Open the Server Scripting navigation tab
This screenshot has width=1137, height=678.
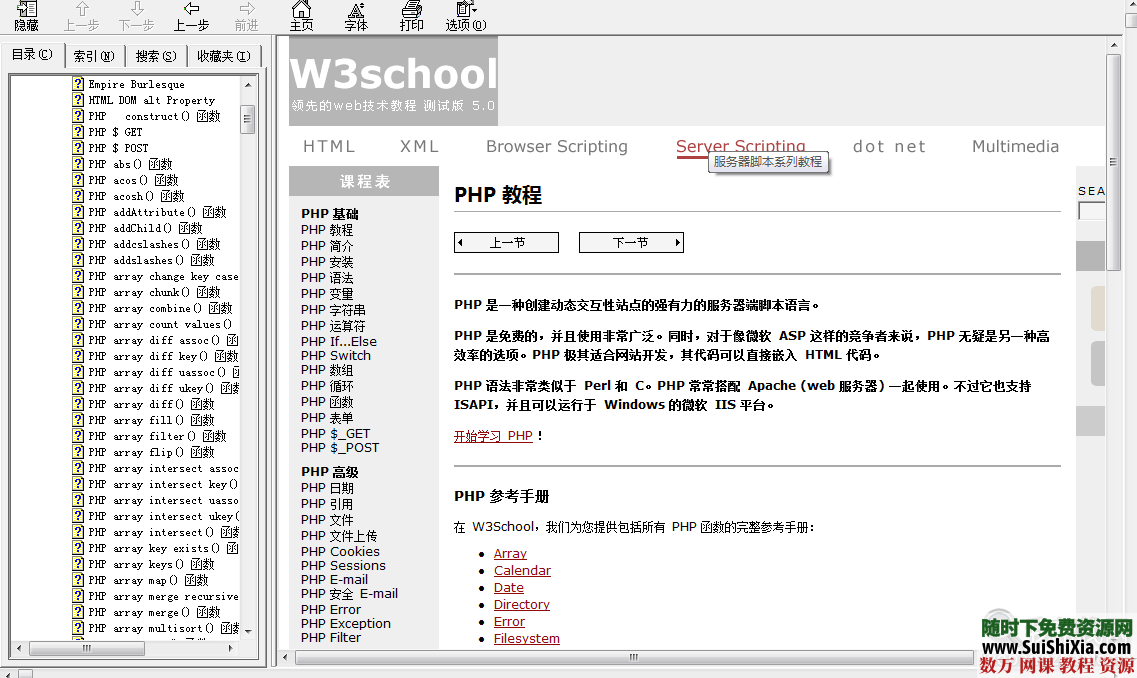(x=740, y=146)
